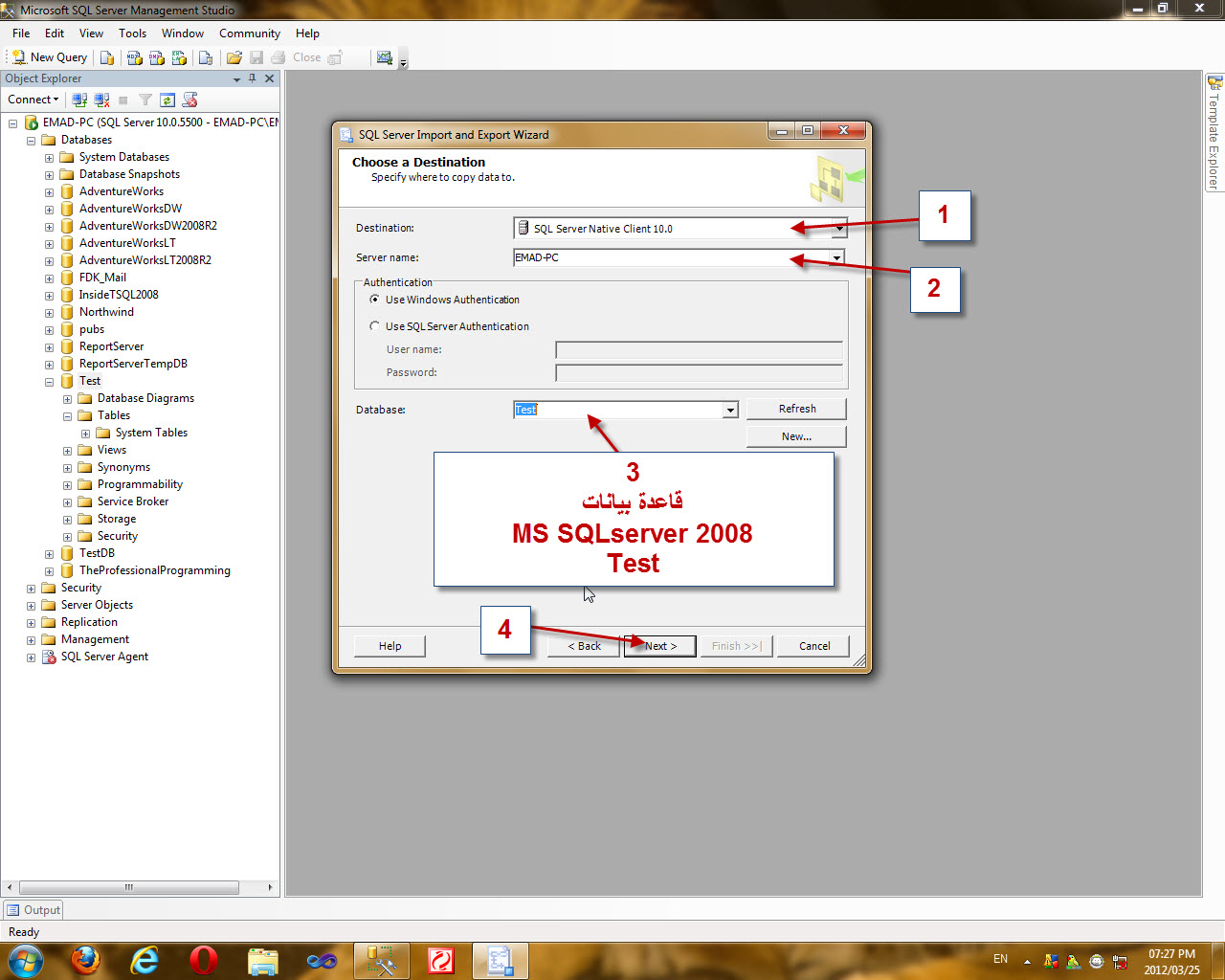Click the Refresh icon in Object Explorer toolbar
The image size is (1225, 980).
coord(167,100)
